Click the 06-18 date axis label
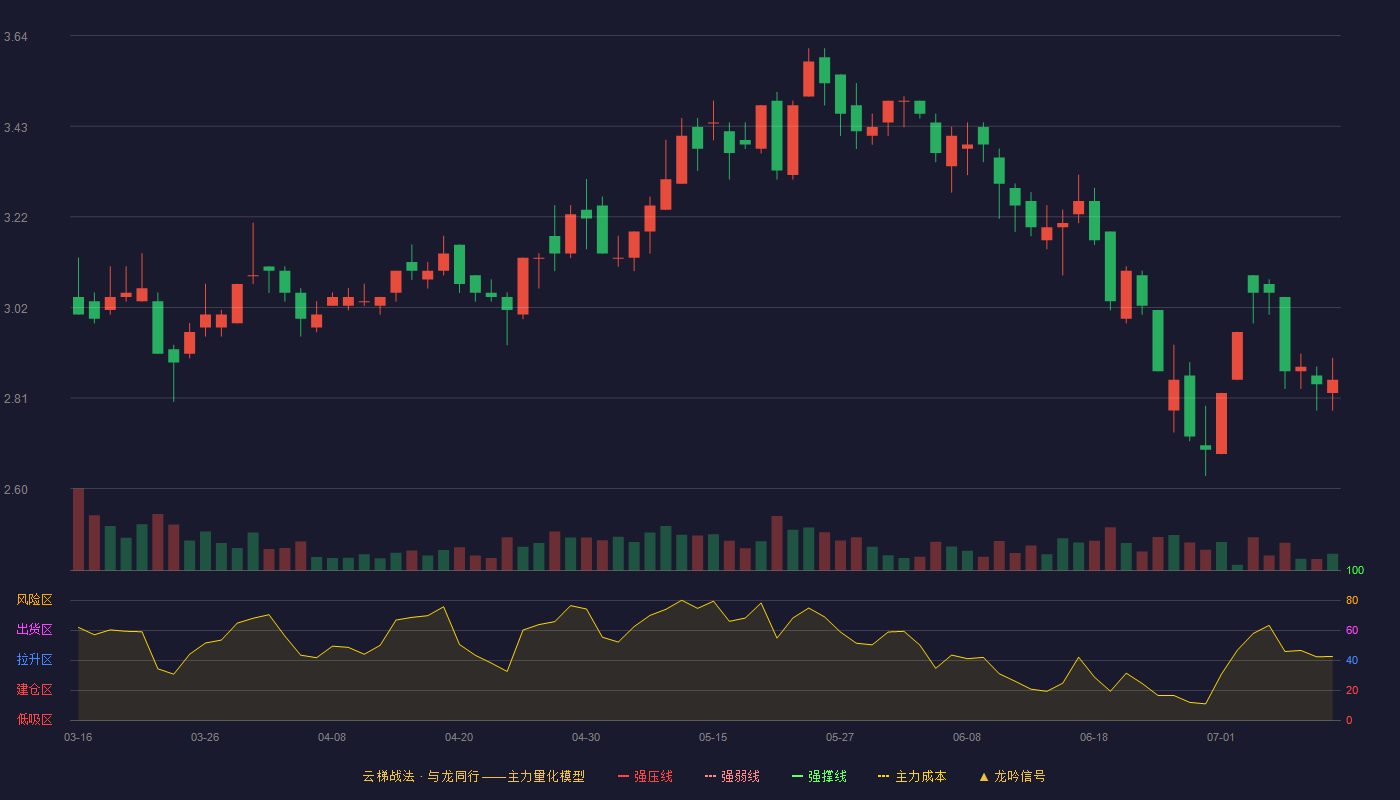Image resolution: width=1400 pixels, height=800 pixels. (1094, 737)
